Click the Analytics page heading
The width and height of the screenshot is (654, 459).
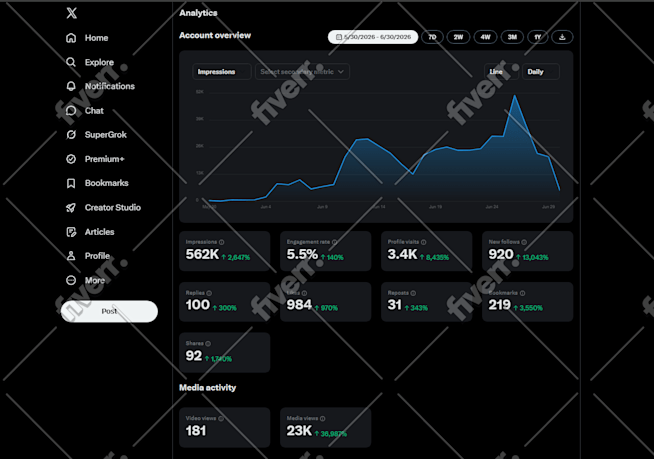(x=198, y=13)
